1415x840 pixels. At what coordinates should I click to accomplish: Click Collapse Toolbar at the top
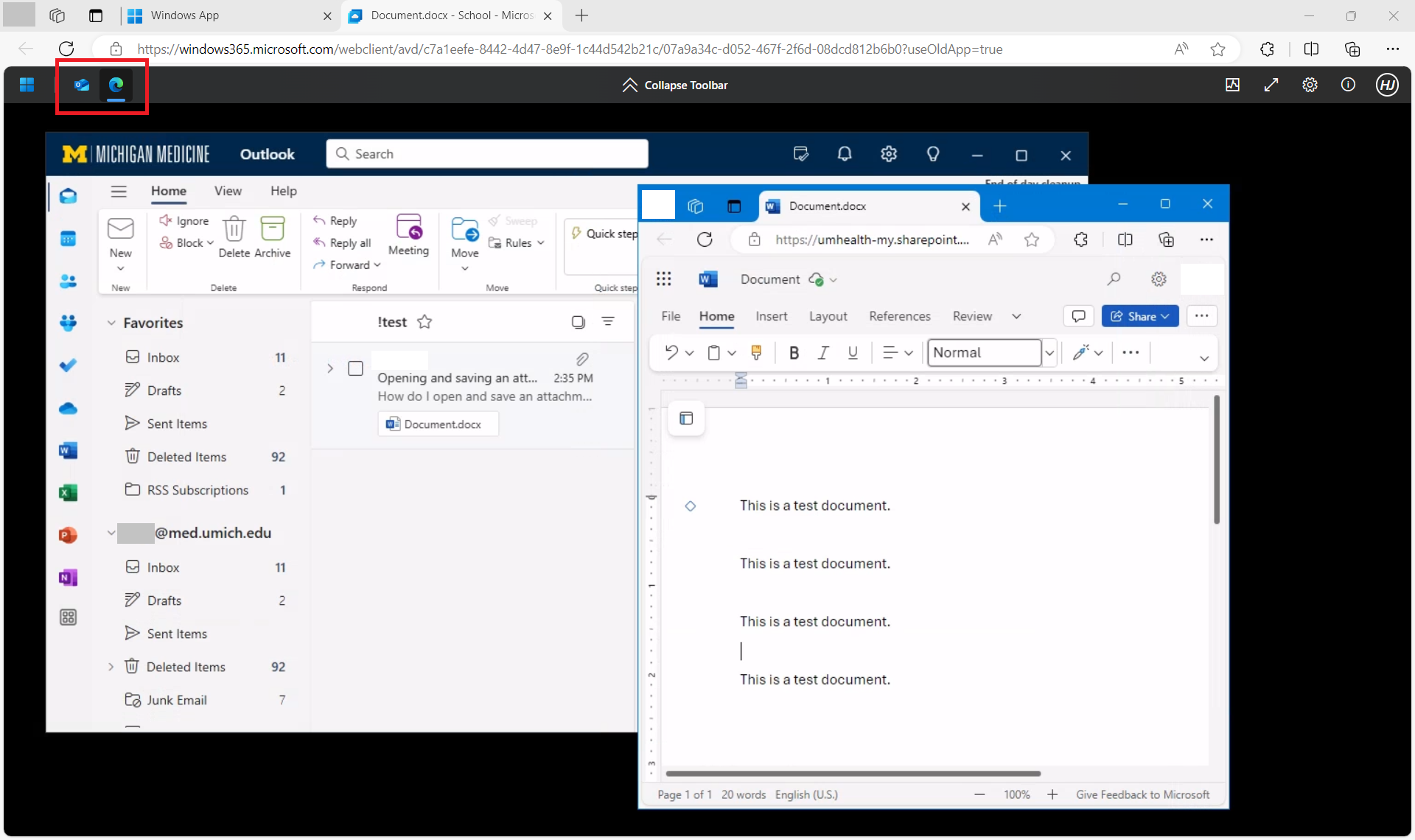674,85
